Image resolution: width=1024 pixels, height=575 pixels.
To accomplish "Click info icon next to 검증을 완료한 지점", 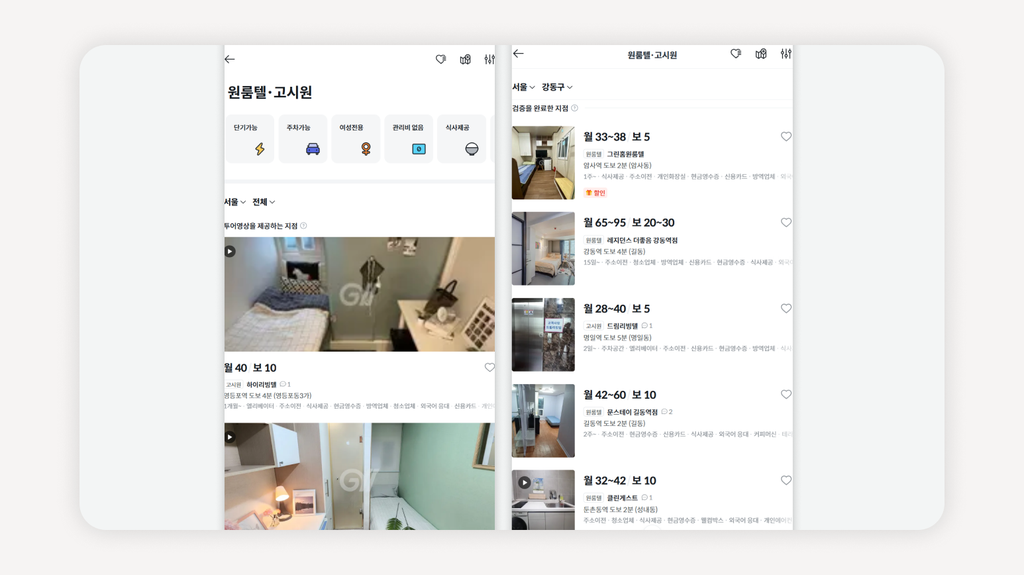I will [x=575, y=108].
